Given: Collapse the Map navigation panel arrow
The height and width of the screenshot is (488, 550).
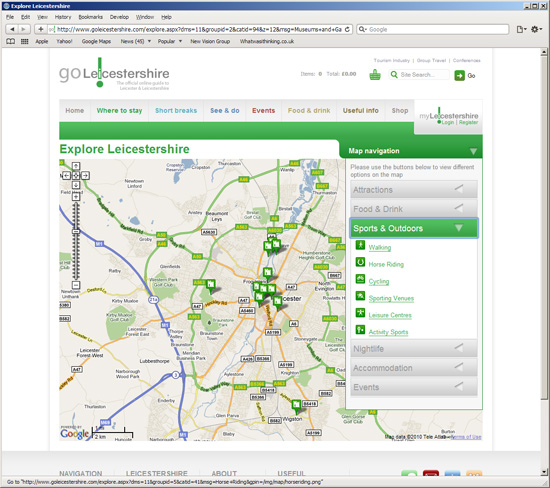Looking at the screenshot, I should tap(473, 151).
